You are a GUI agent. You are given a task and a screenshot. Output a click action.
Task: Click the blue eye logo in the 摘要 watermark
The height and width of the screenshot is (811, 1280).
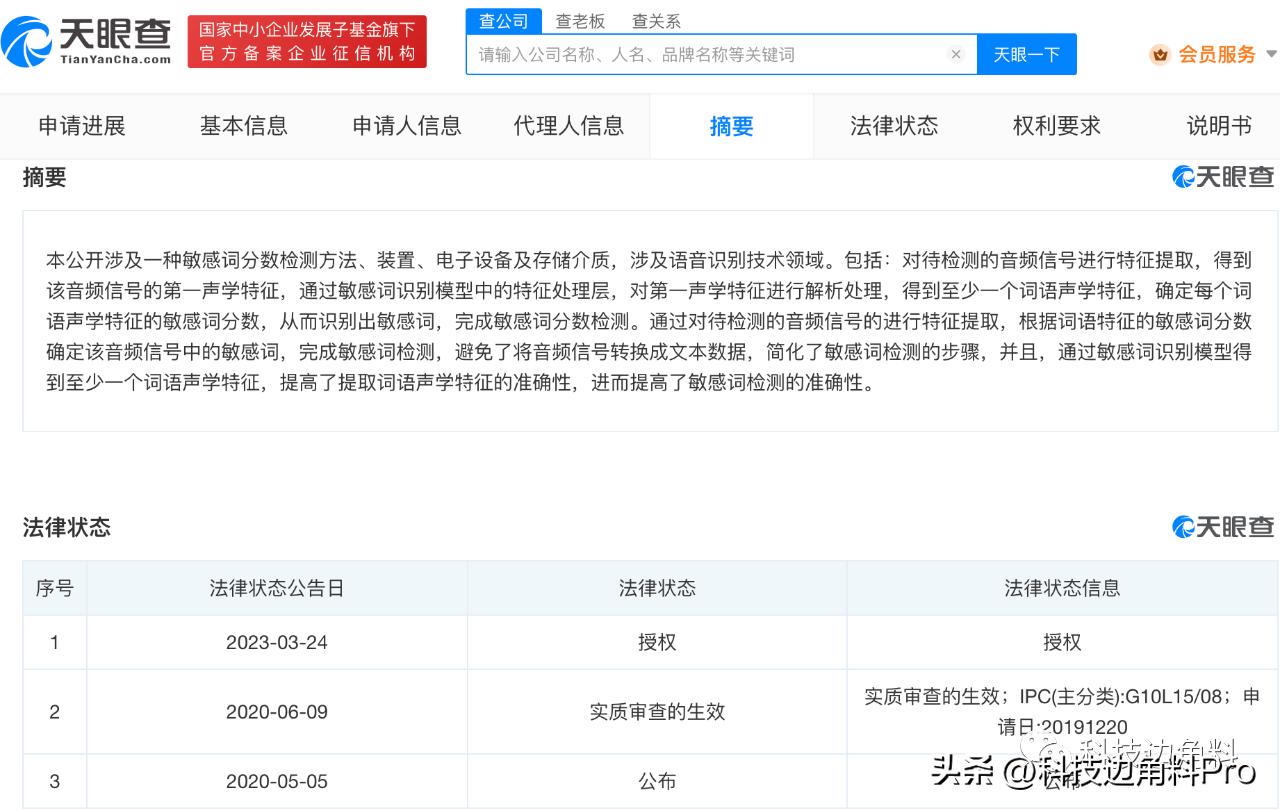coord(1182,176)
